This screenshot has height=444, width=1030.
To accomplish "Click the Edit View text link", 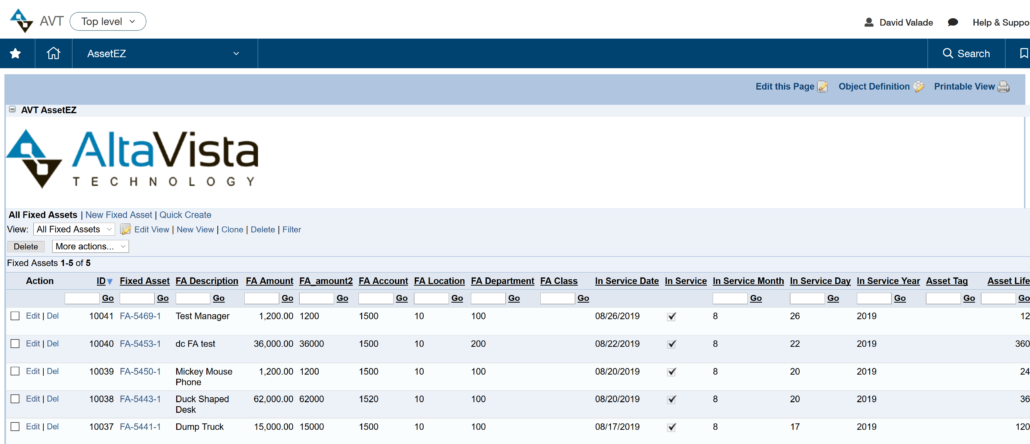I will pyautogui.click(x=152, y=229).
